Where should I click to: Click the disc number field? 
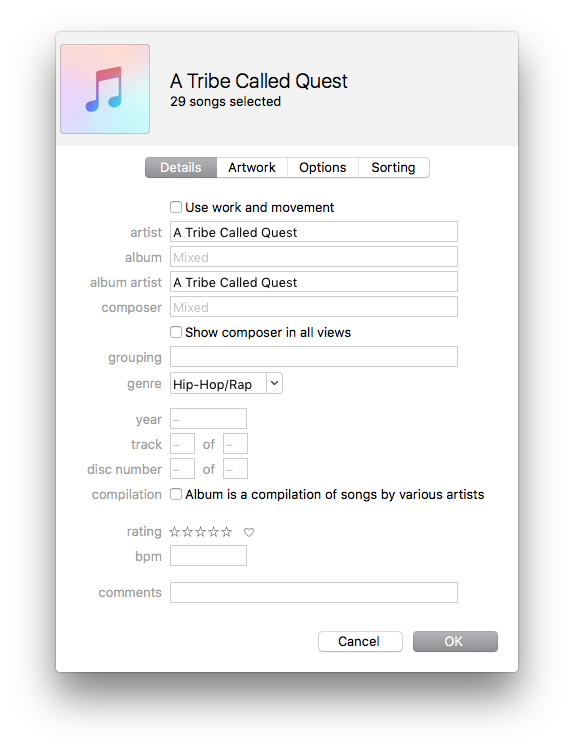click(182, 469)
